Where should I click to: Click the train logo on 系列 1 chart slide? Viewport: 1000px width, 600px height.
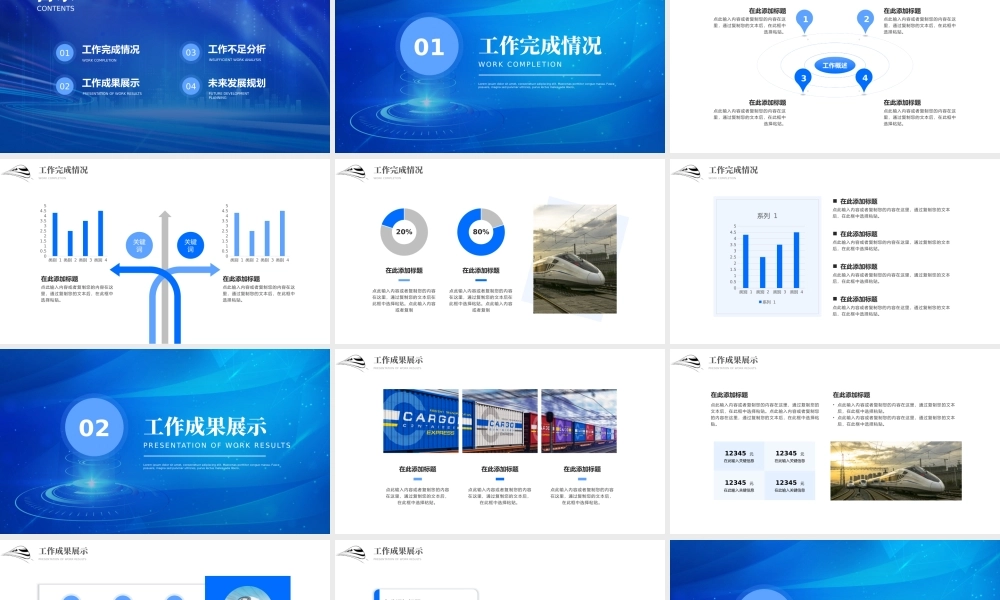[x=688, y=172]
